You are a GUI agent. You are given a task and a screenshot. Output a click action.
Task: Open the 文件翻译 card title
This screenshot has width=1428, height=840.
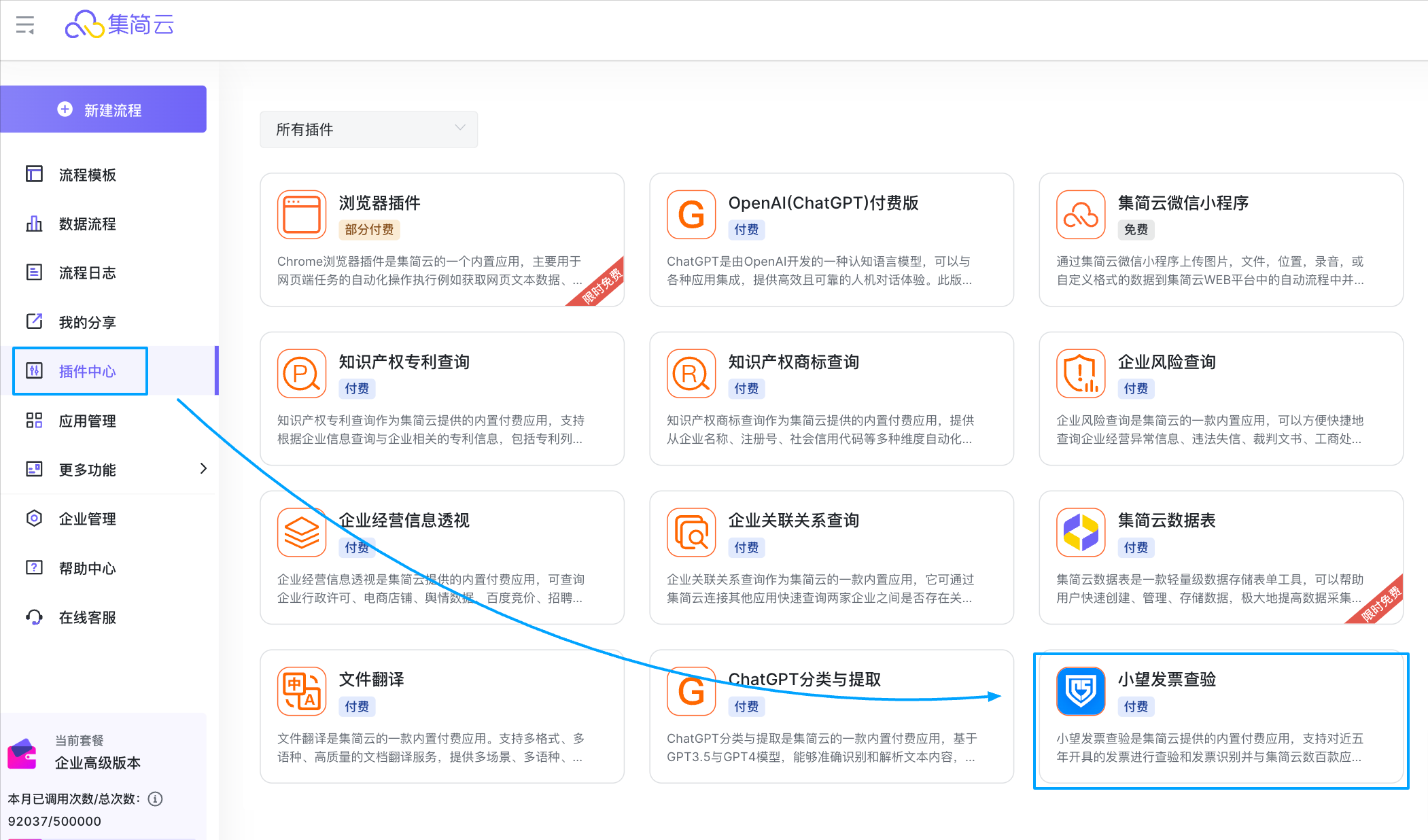[371, 679]
